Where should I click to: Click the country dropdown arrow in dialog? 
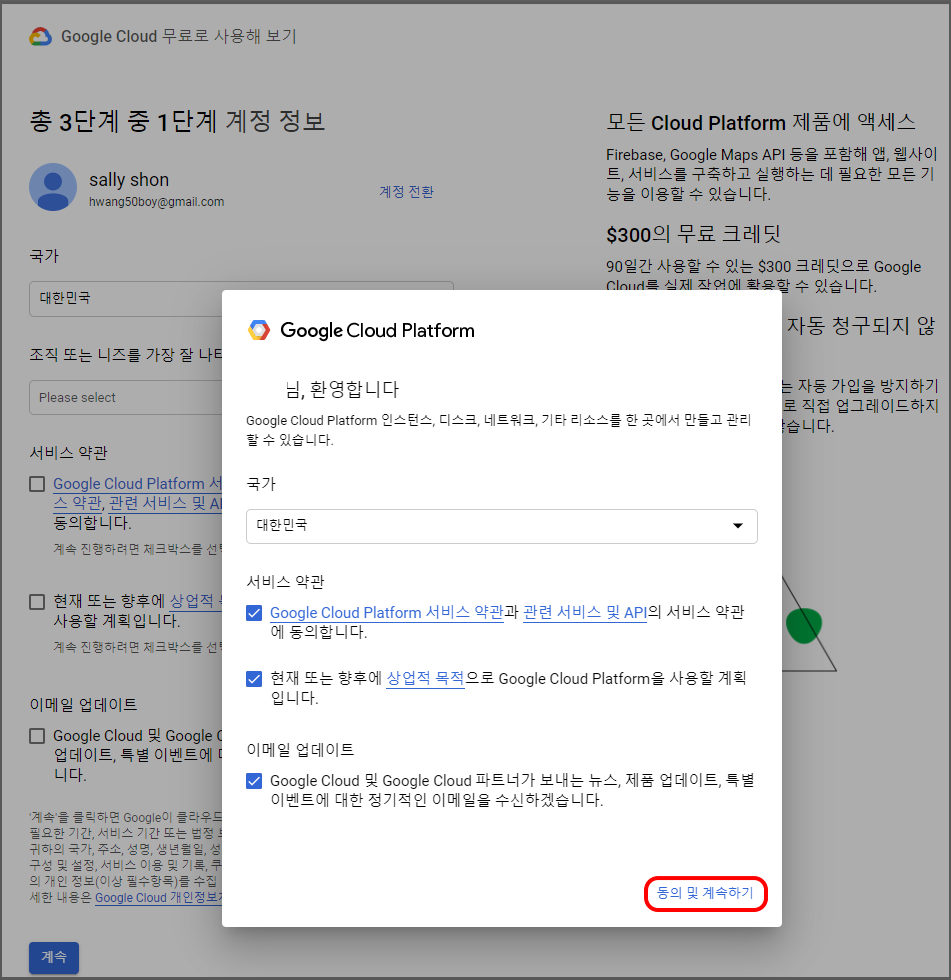click(x=738, y=526)
